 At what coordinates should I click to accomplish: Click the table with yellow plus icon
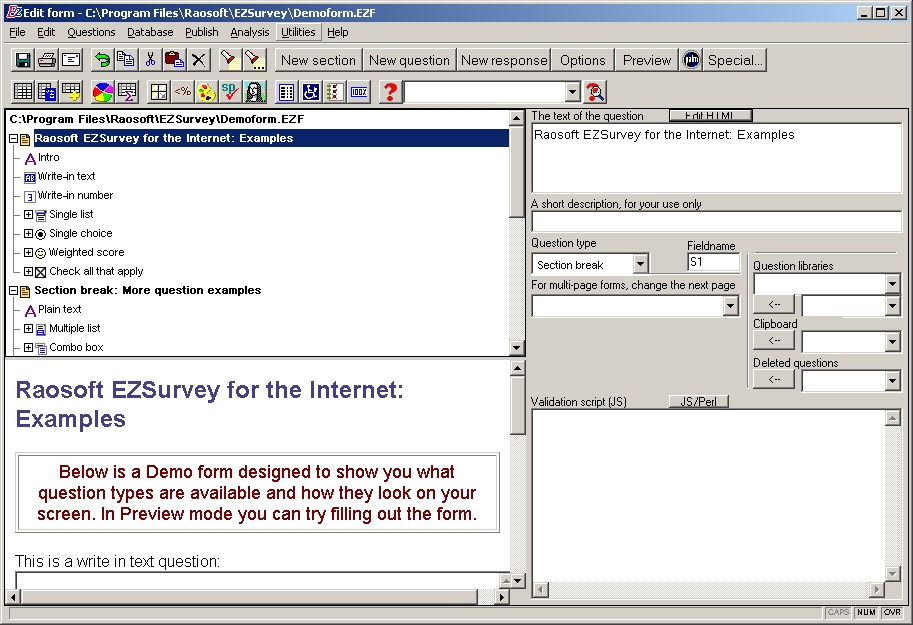(x=71, y=91)
